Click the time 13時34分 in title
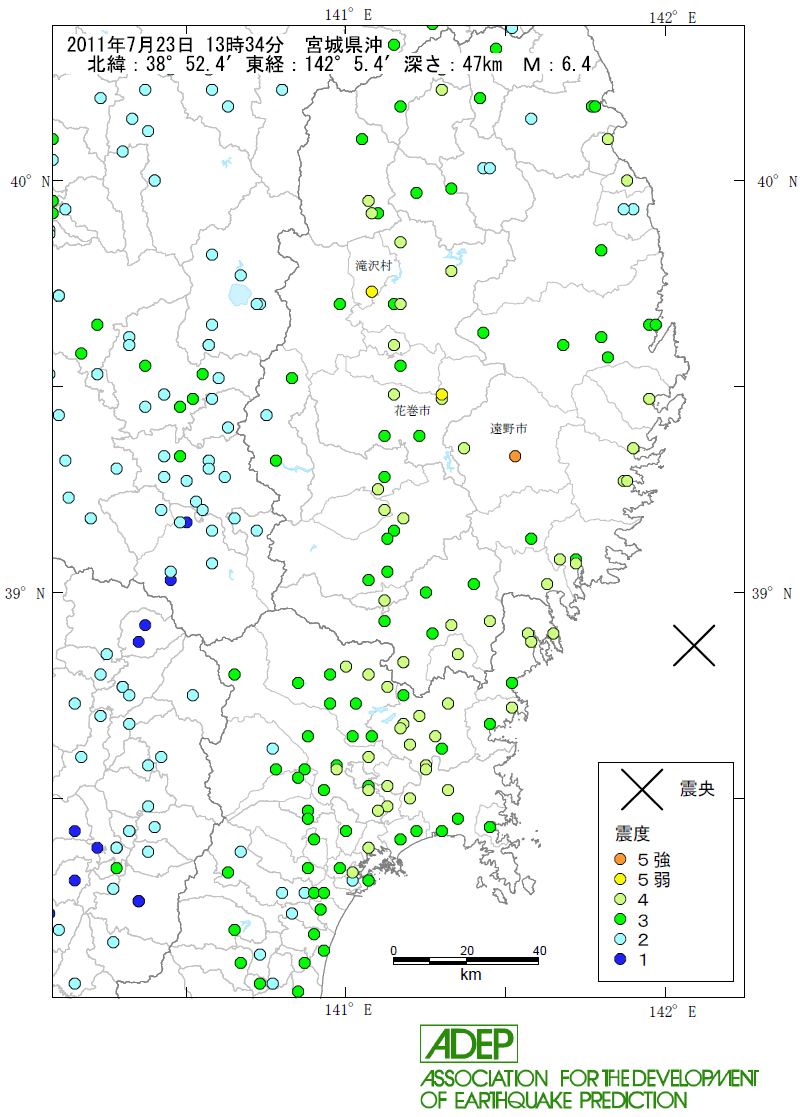This screenshot has width=804, height=1117. pos(245,44)
